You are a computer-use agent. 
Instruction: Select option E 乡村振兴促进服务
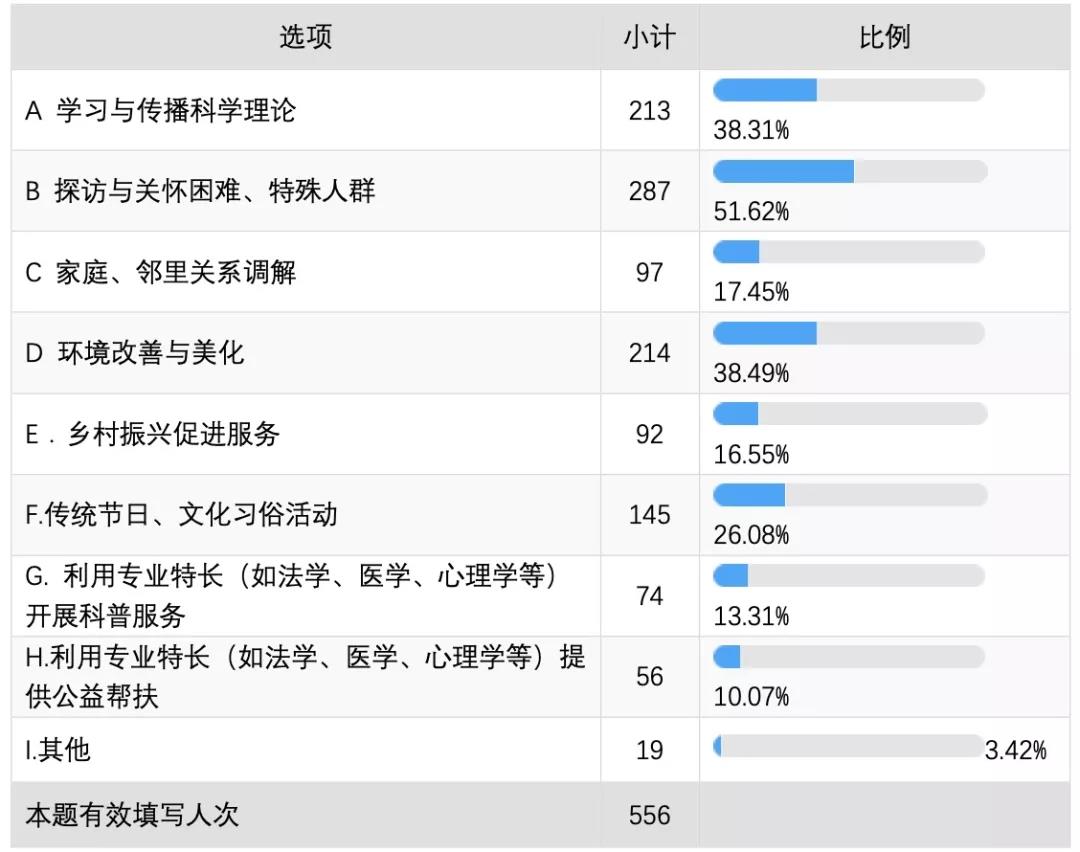(153, 434)
